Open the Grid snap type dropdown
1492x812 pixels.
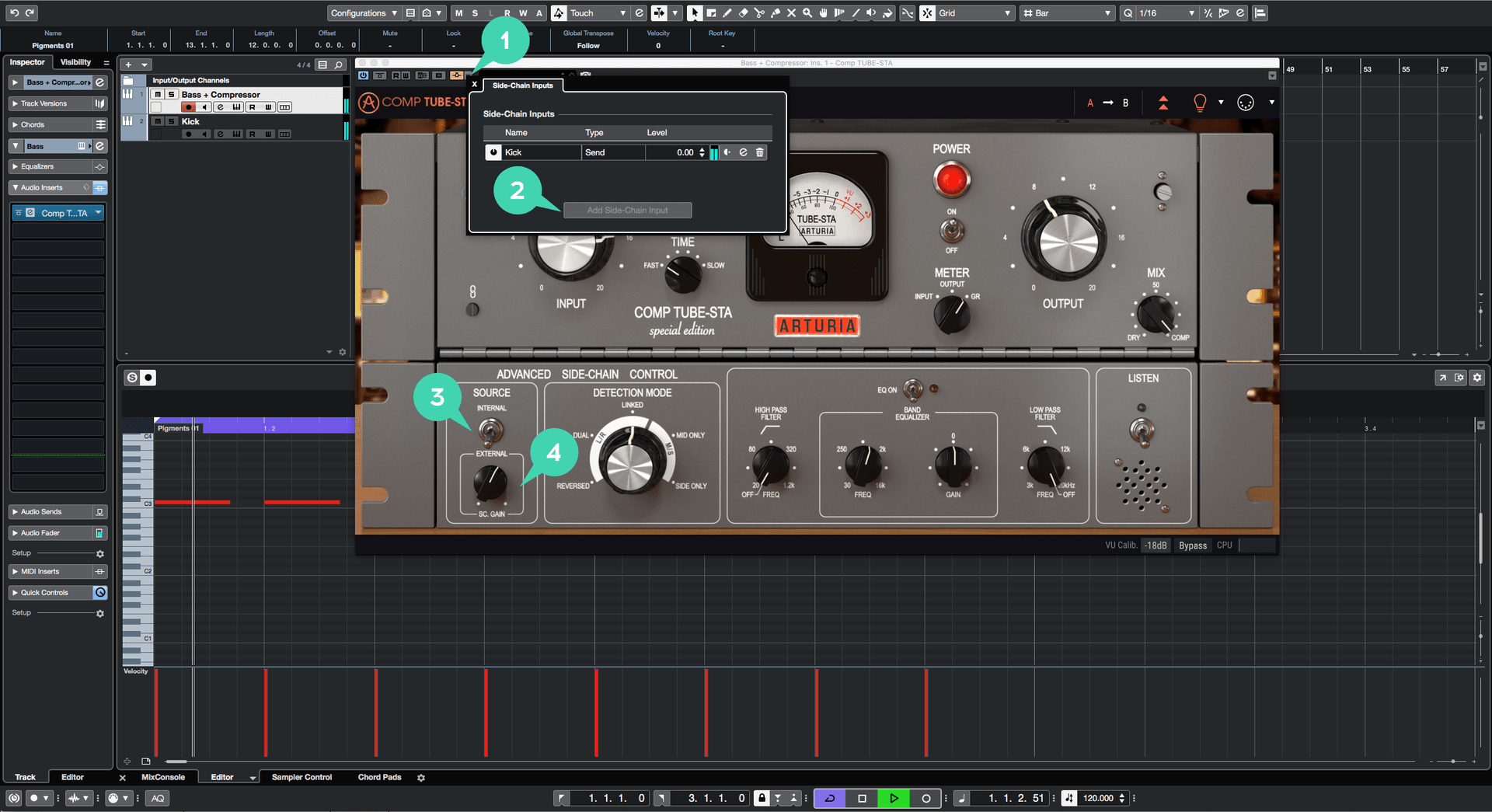click(x=975, y=12)
